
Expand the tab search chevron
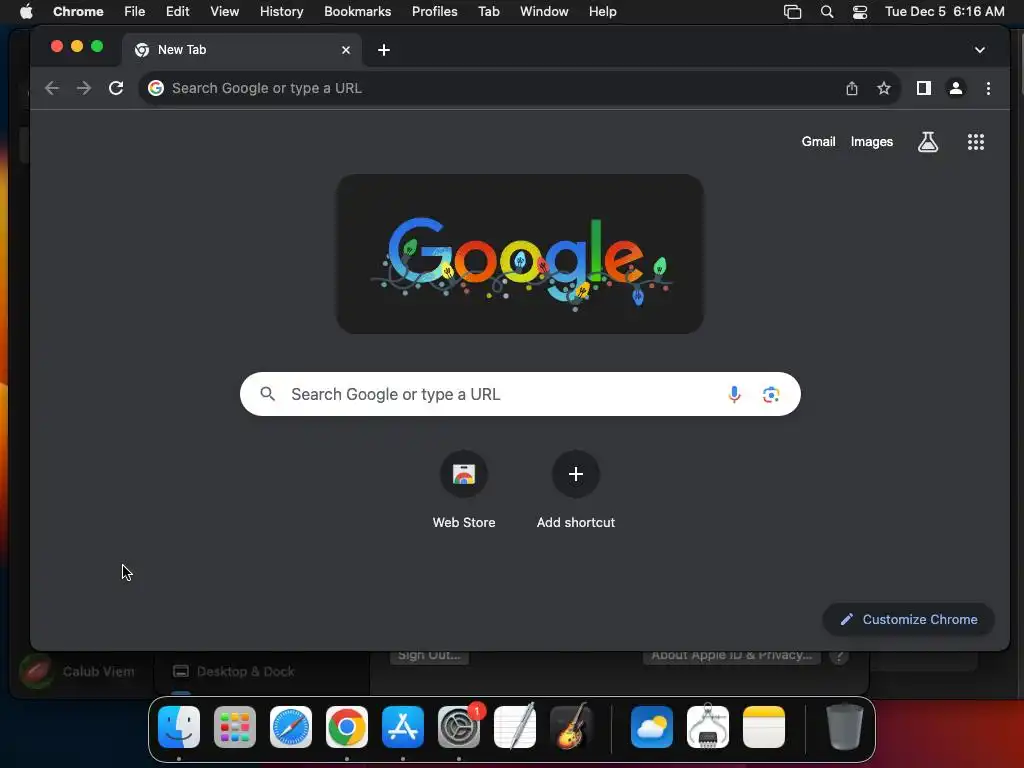tap(980, 50)
